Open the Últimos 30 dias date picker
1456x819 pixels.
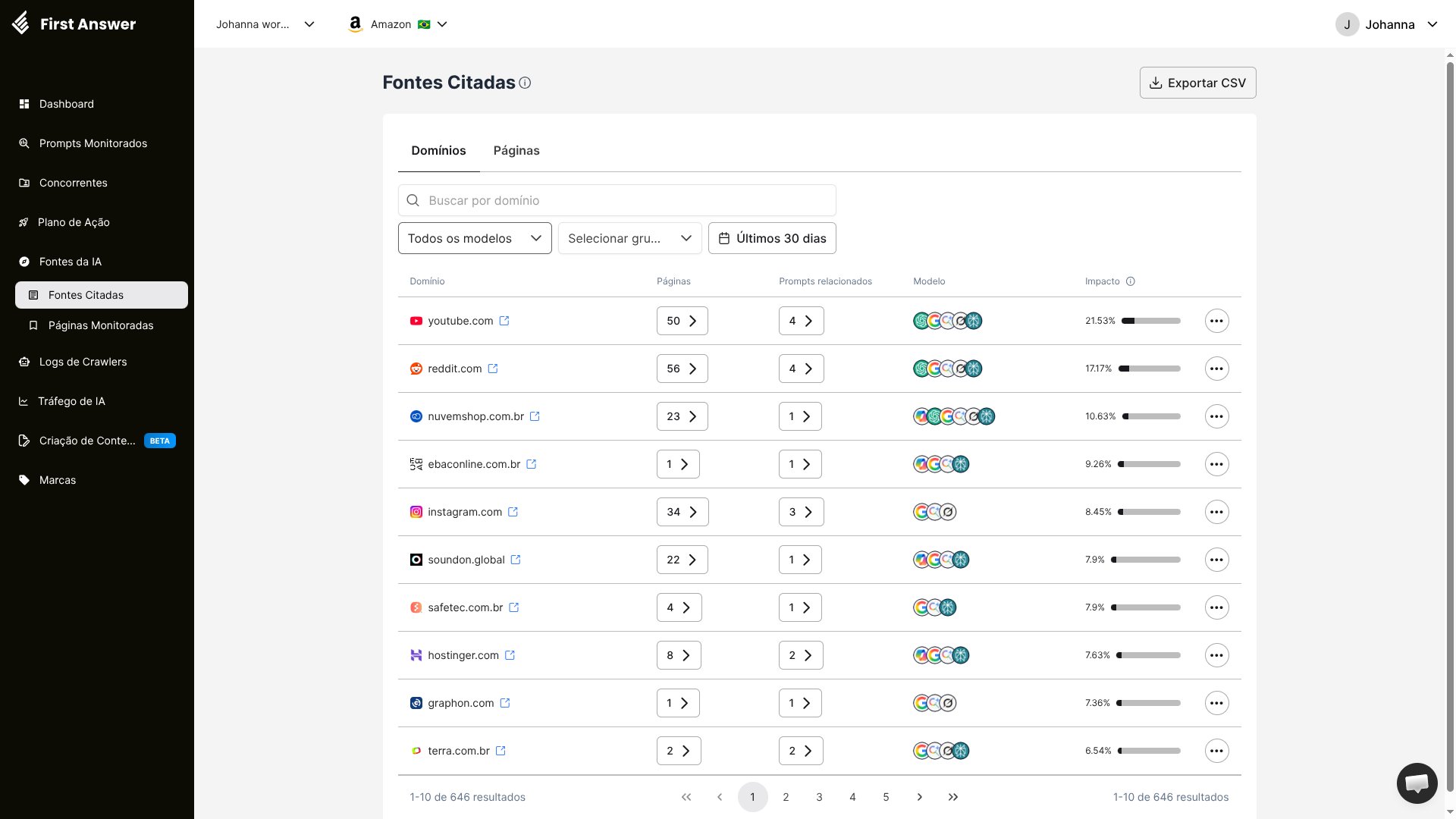pos(772,238)
